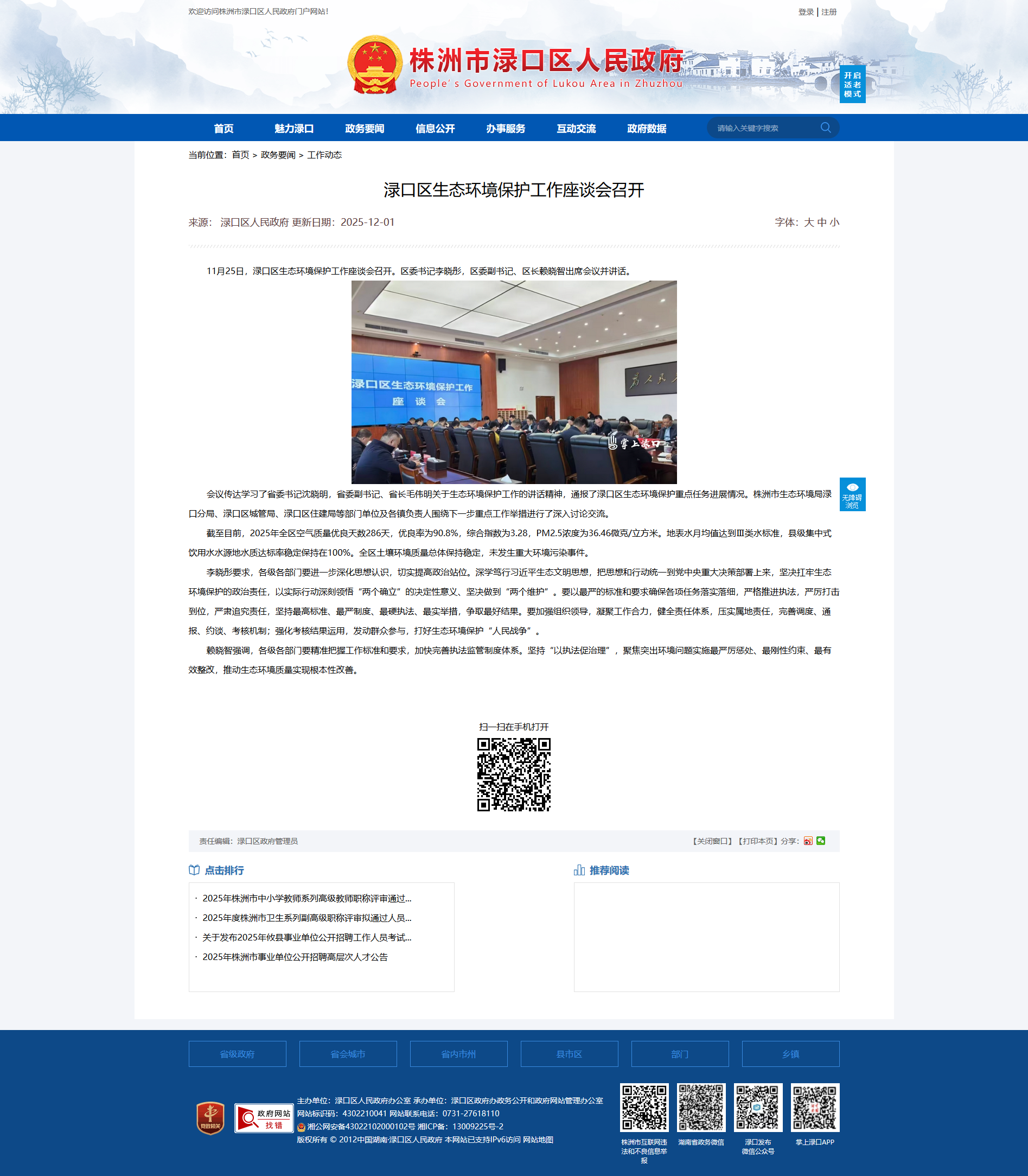
Task: Share article via Weibo icon
Action: [x=808, y=841]
